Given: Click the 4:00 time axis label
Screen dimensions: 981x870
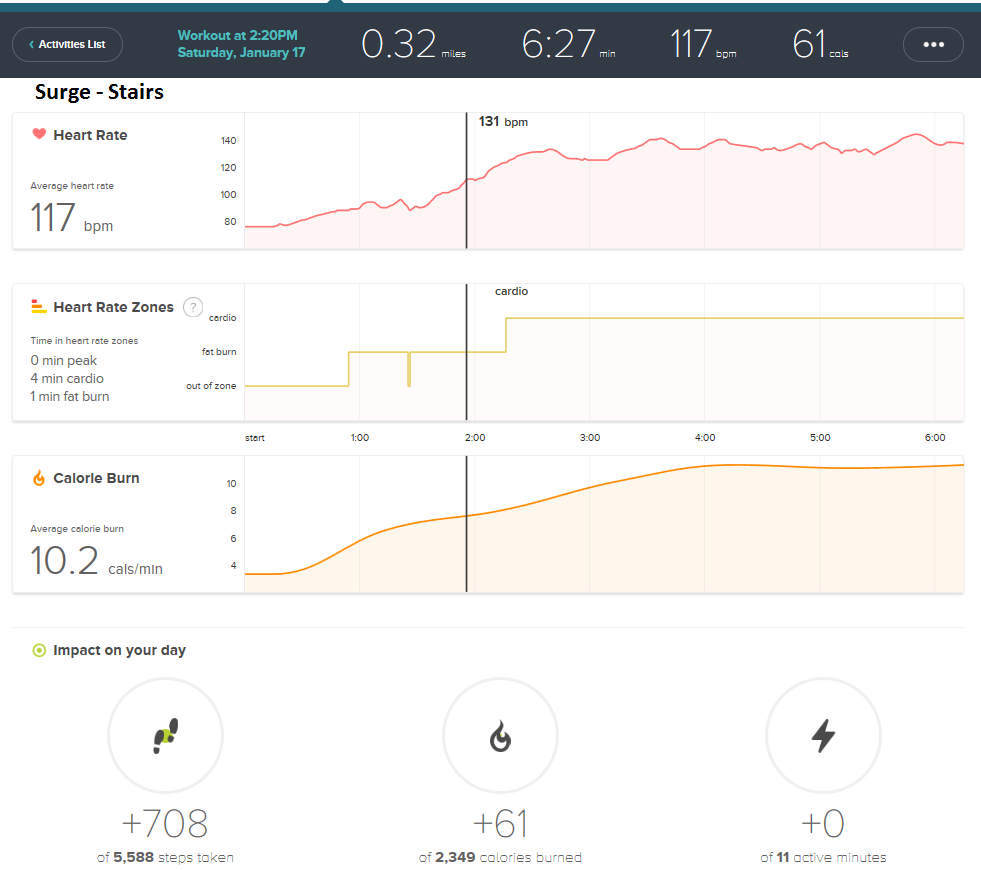Looking at the screenshot, I should 705,438.
